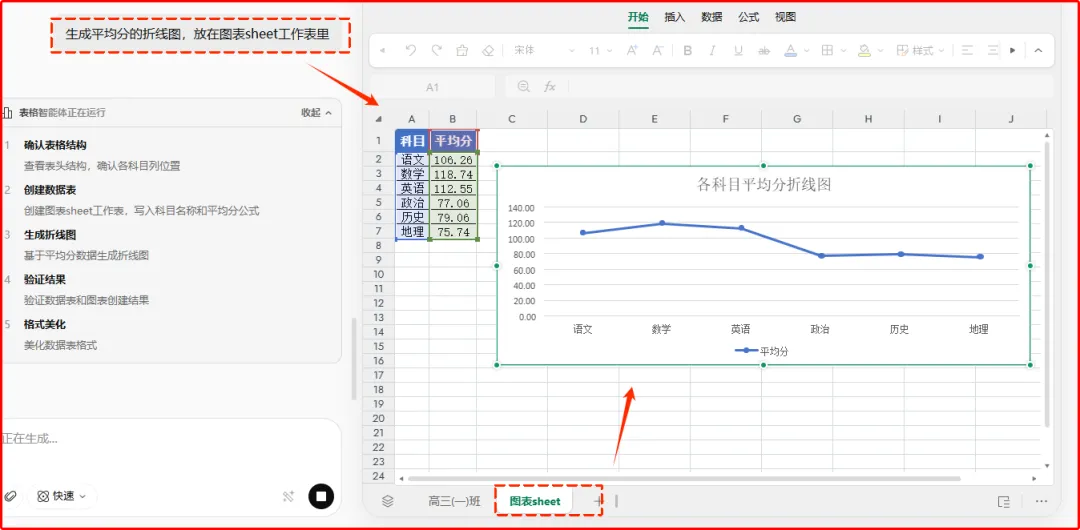The image size is (1080, 530).
Task: Select the format painter icon
Action: tap(462, 50)
